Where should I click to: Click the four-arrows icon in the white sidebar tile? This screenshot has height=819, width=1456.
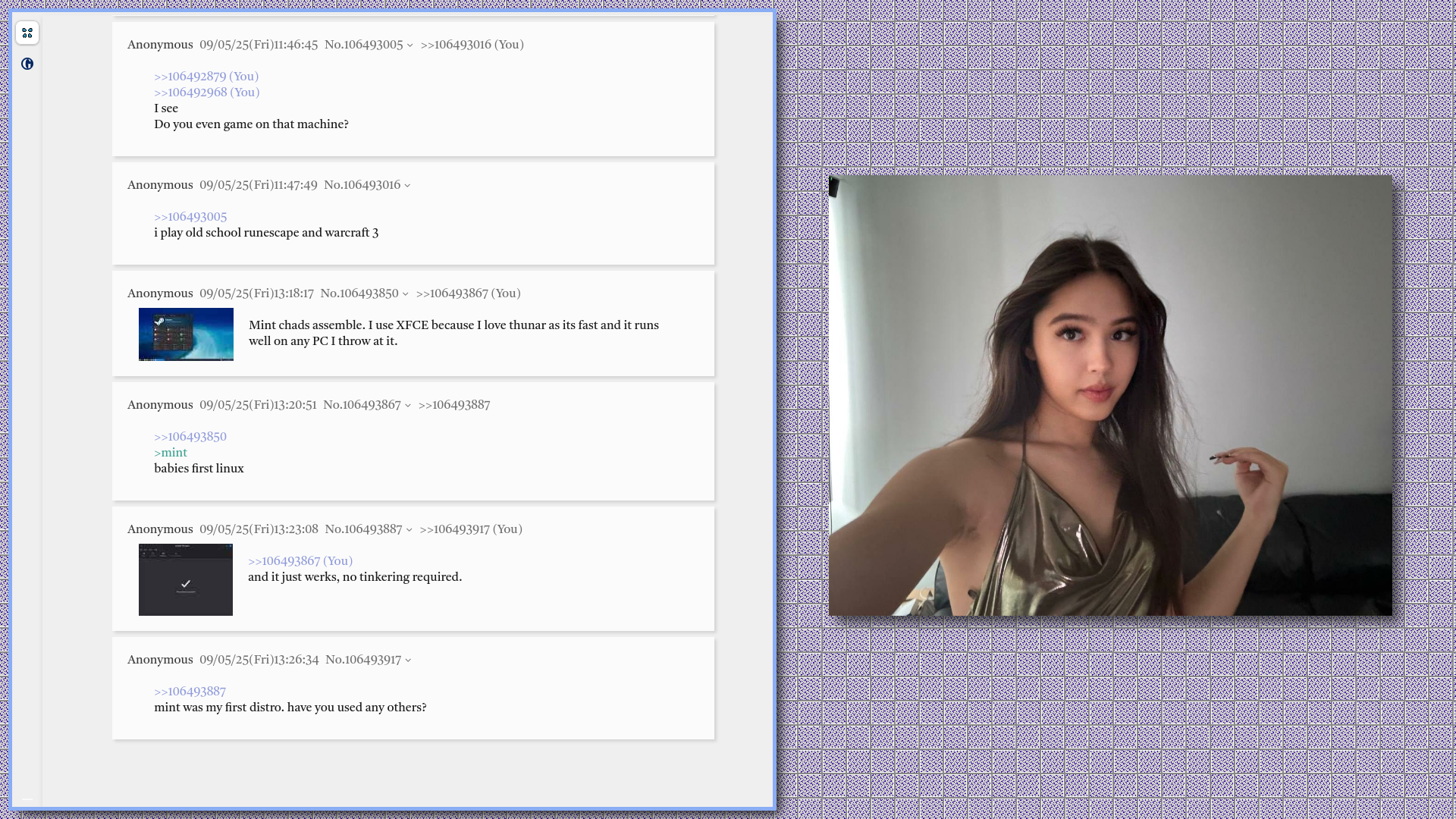27,33
